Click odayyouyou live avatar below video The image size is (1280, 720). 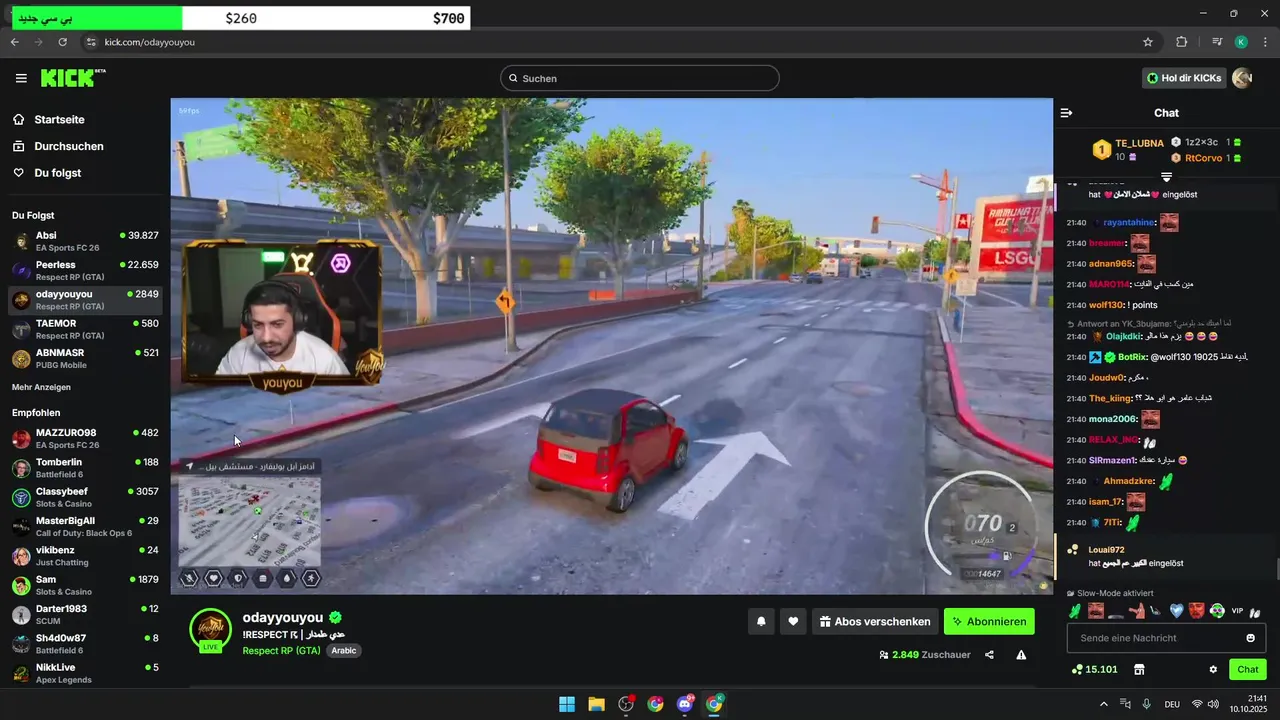[210, 629]
